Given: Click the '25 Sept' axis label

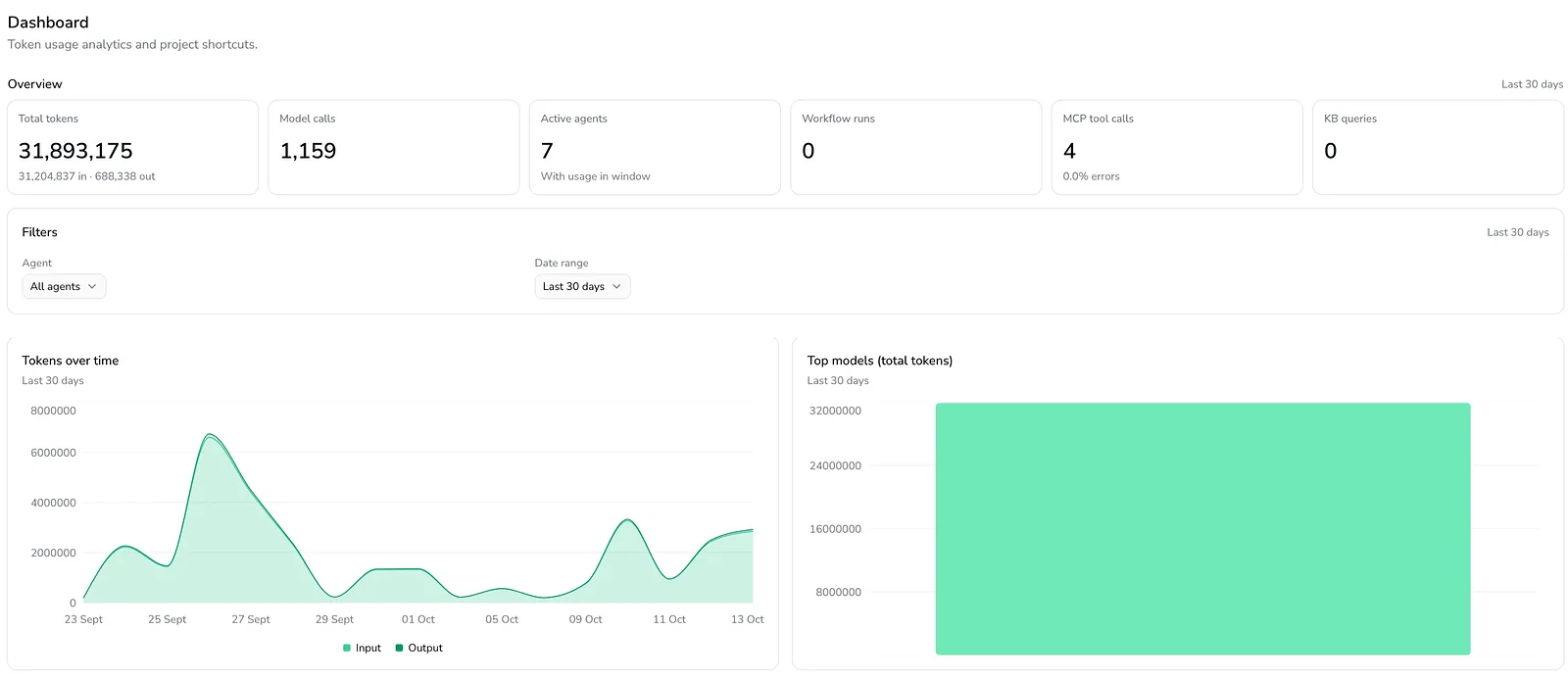Looking at the screenshot, I should point(167,619).
